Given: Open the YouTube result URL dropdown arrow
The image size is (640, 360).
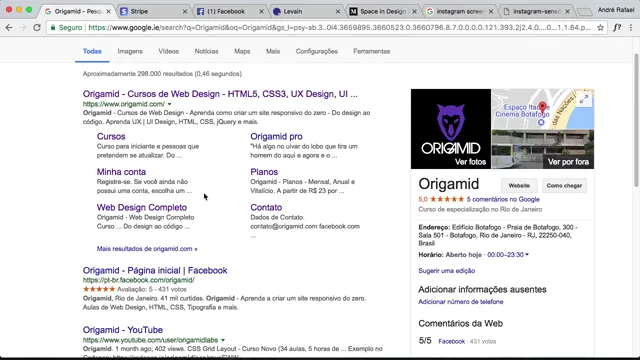Looking at the screenshot, I should [223, 340].
